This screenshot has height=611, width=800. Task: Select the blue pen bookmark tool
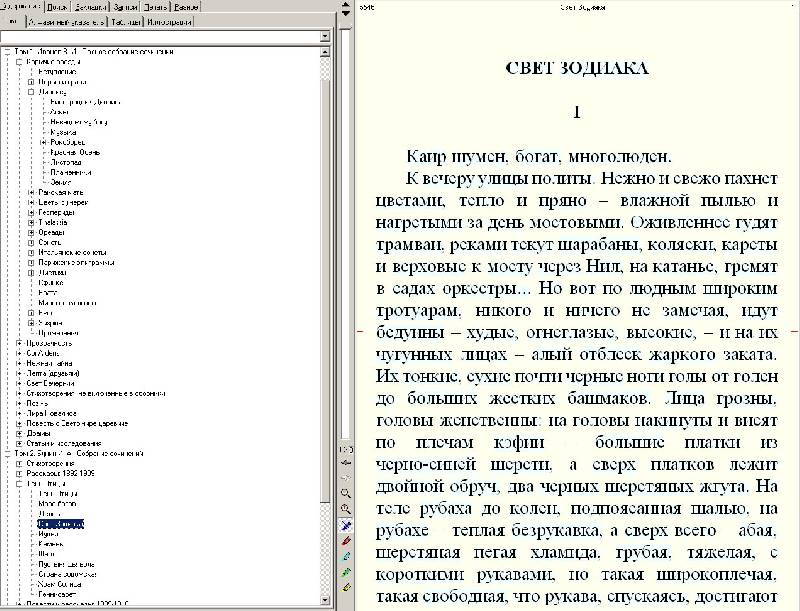(x=346, y=525)
